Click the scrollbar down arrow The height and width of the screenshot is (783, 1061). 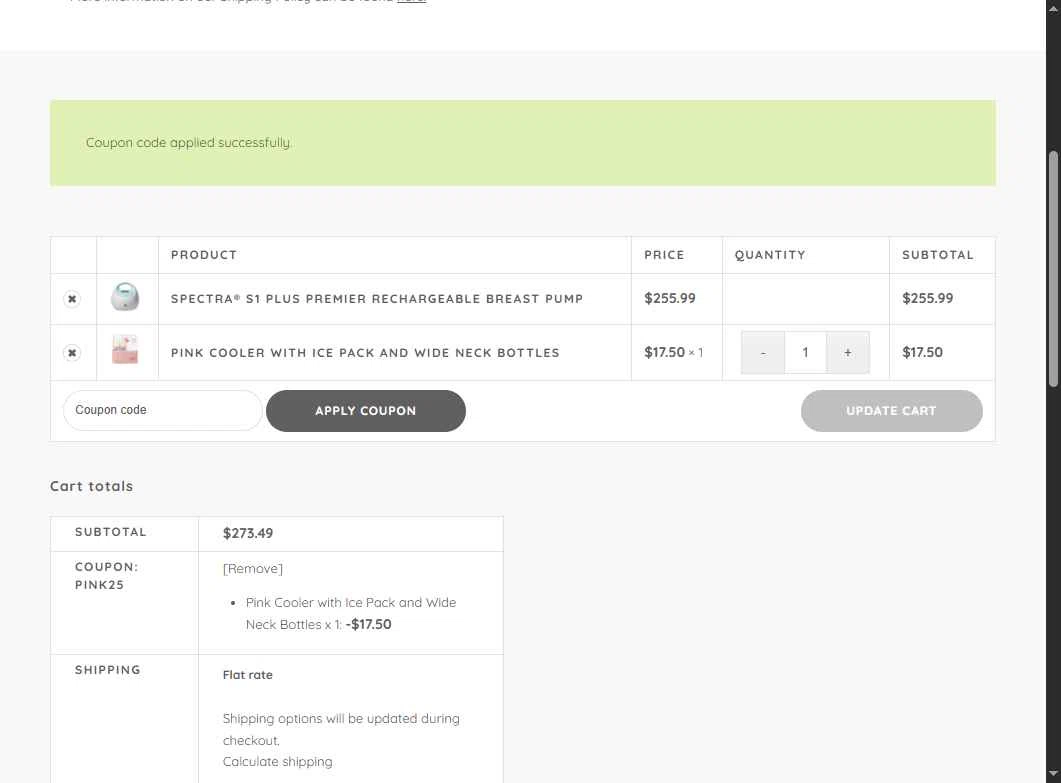pos(1053,774)
